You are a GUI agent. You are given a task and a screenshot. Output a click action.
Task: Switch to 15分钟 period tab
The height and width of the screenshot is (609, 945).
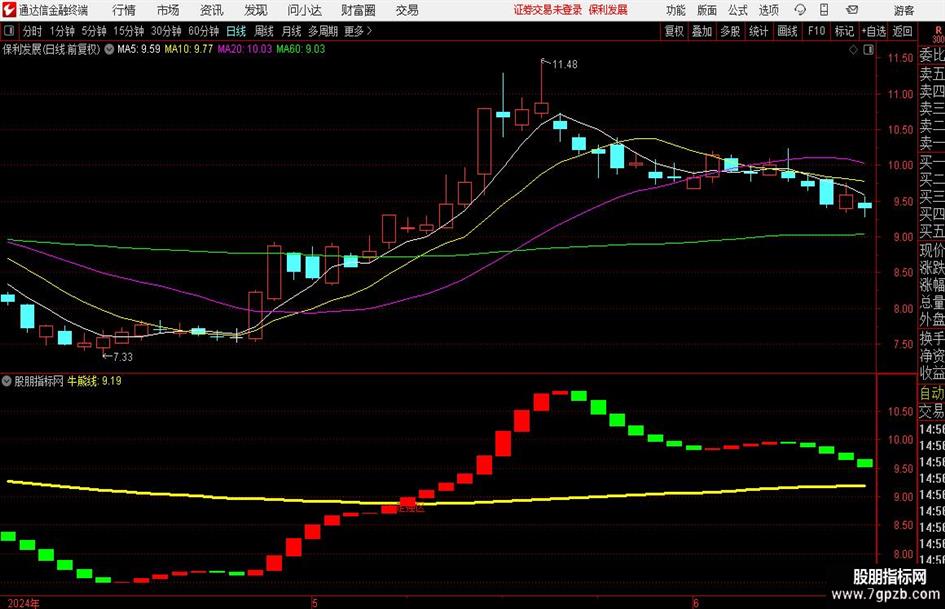129,31
